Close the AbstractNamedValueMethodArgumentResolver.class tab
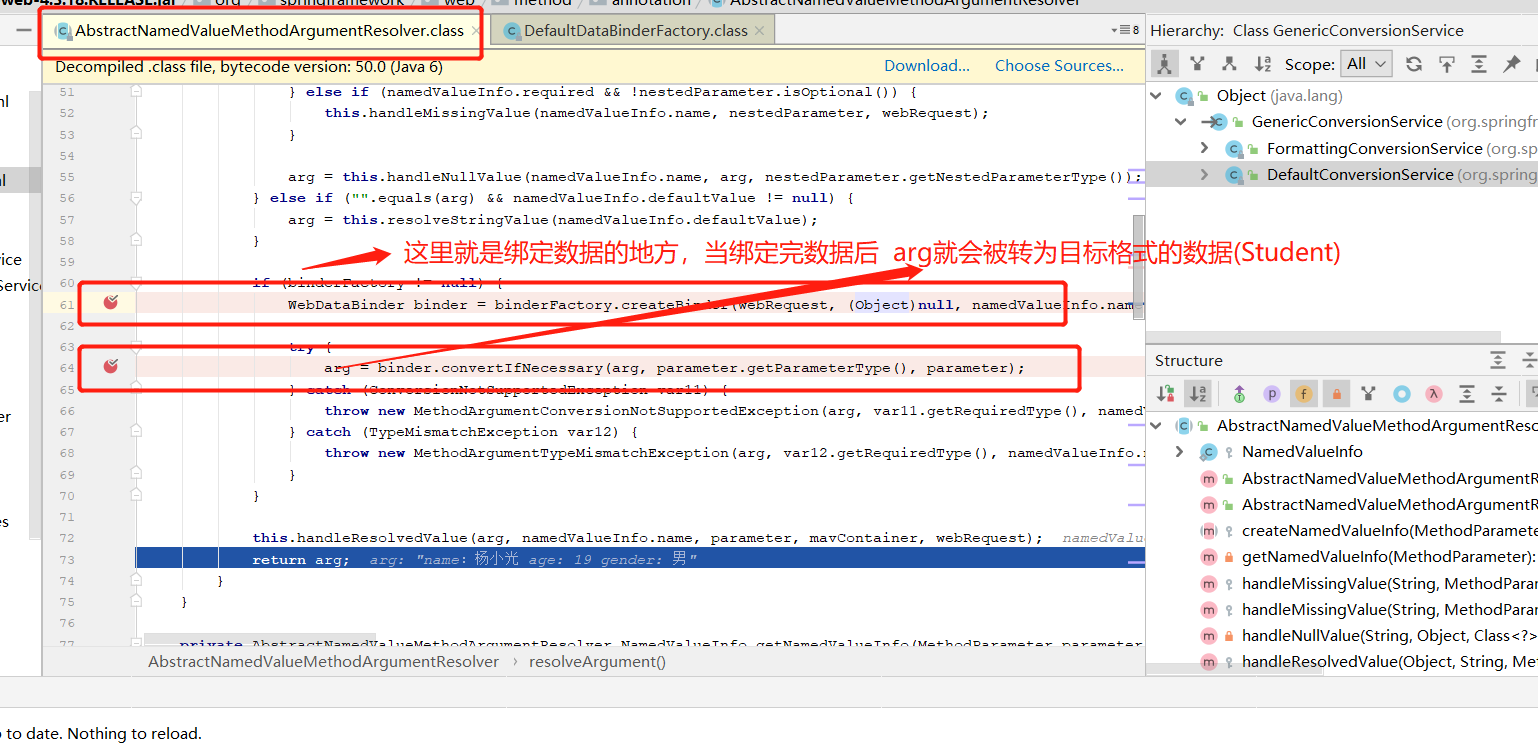Viewport: 1538px width, 745px height. tap(476, 31)
